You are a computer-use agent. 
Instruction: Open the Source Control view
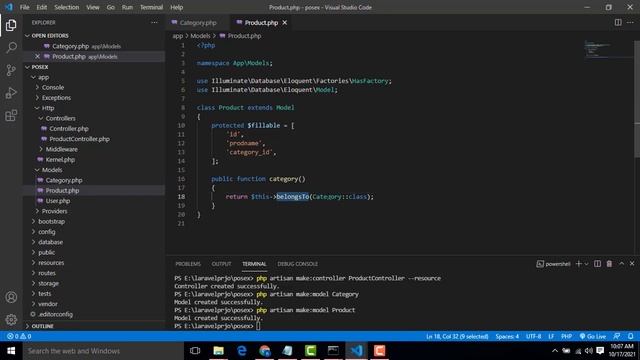pyautogui.click(x=11, y=70)
